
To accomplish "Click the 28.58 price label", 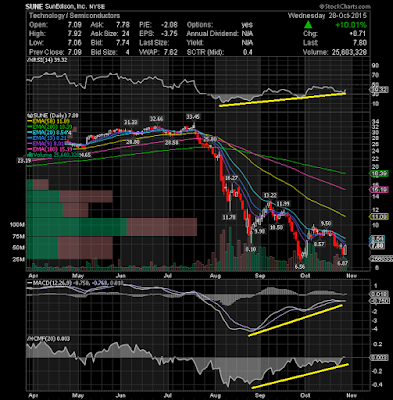I will coord(172,142).
